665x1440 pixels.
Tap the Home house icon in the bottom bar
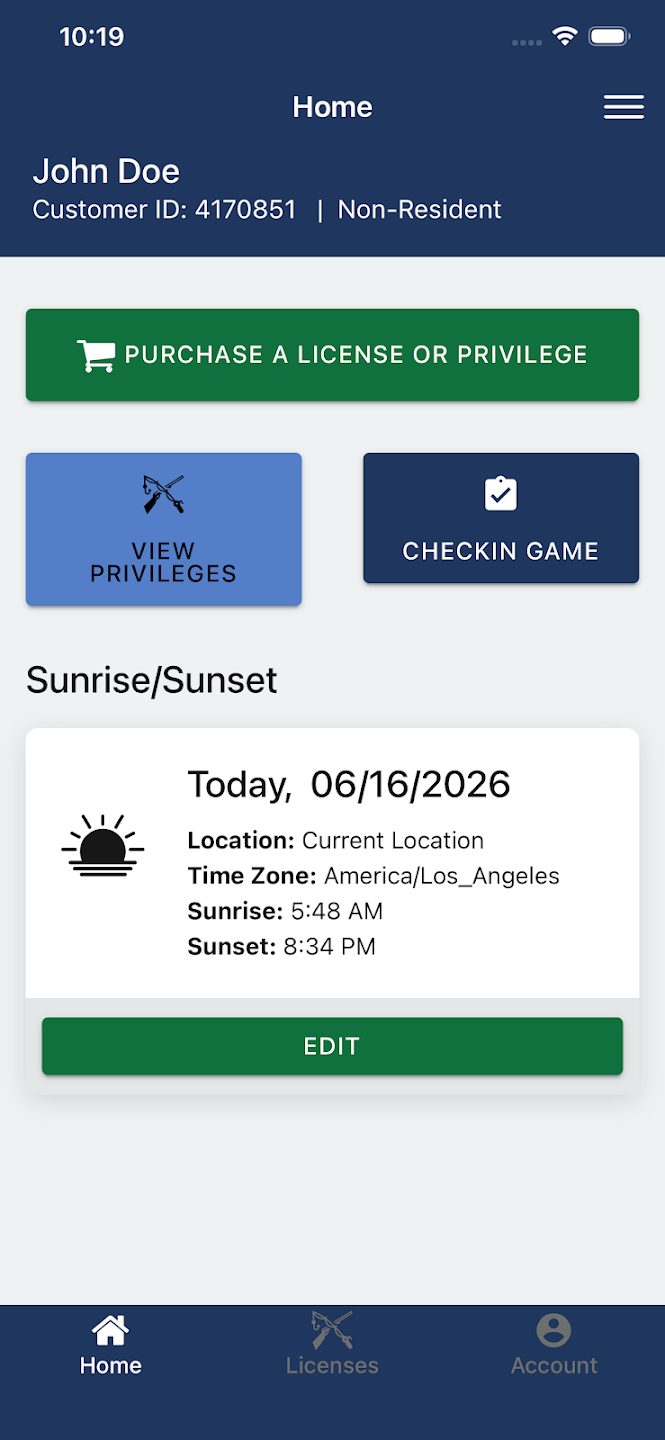click(110, 1330)
